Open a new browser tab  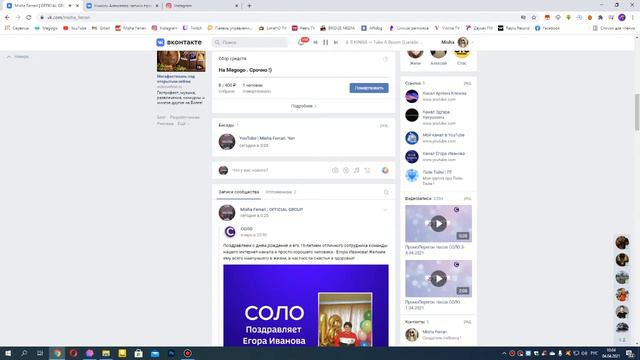pyautogui.click(x=249, y=6)
